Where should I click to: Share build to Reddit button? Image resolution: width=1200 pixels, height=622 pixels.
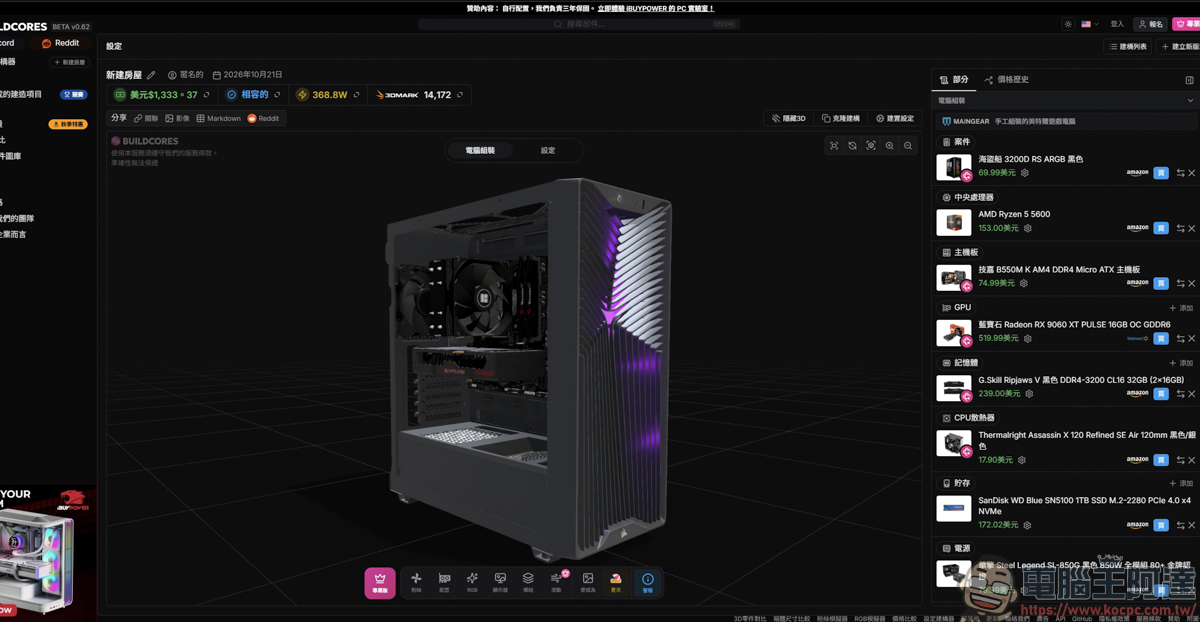pyautogui.click(x=264, y=118)
